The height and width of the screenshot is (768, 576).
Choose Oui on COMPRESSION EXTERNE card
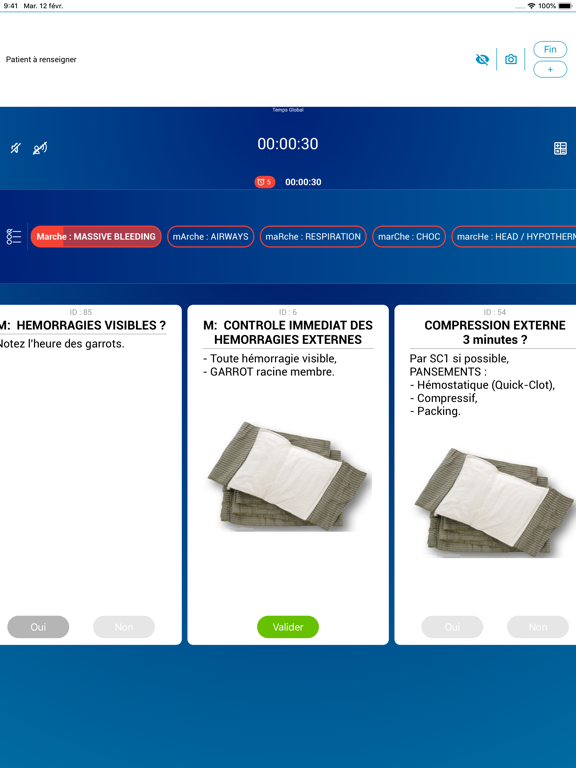click(452, 627)
